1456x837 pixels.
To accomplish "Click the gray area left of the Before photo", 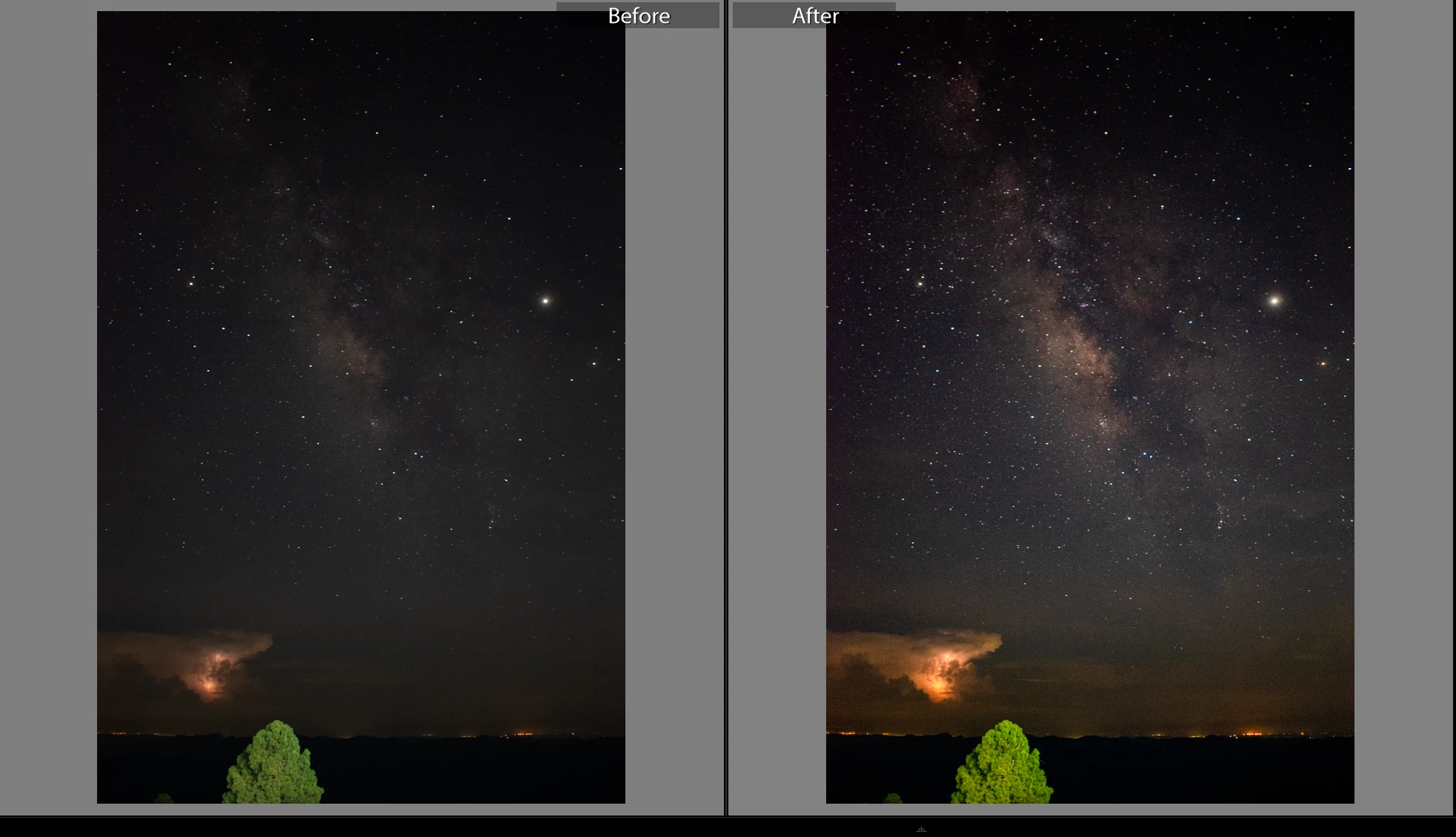I will 48,407.
